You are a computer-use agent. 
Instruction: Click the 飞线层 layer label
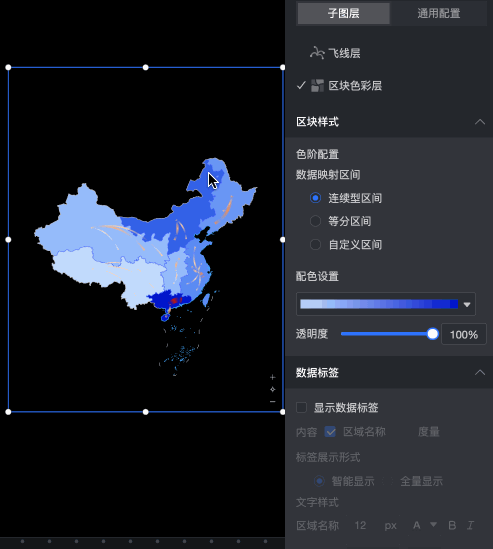pos(344,53)
